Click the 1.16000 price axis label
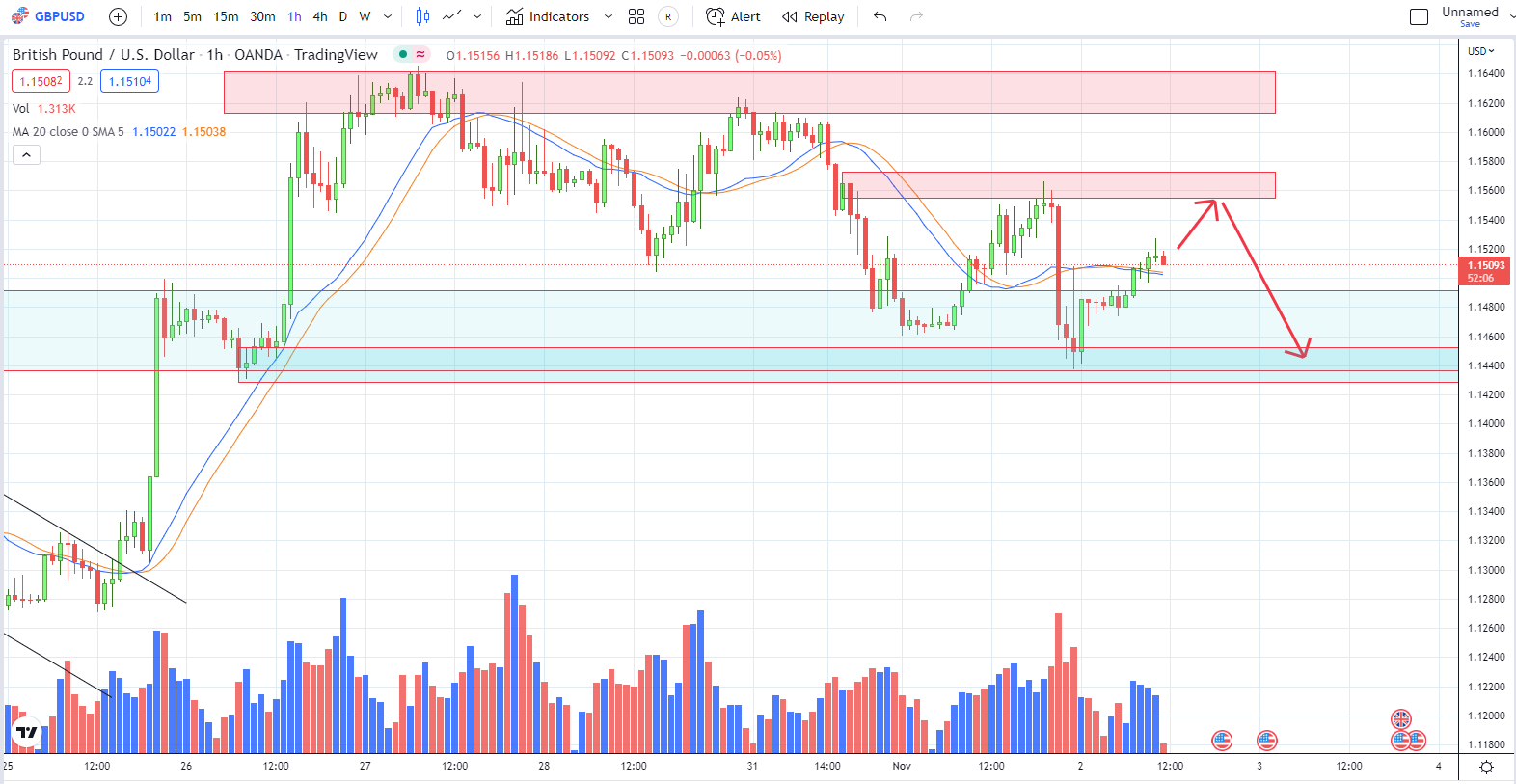The width and height of the screenshot is (1516, 784). 1486,132
